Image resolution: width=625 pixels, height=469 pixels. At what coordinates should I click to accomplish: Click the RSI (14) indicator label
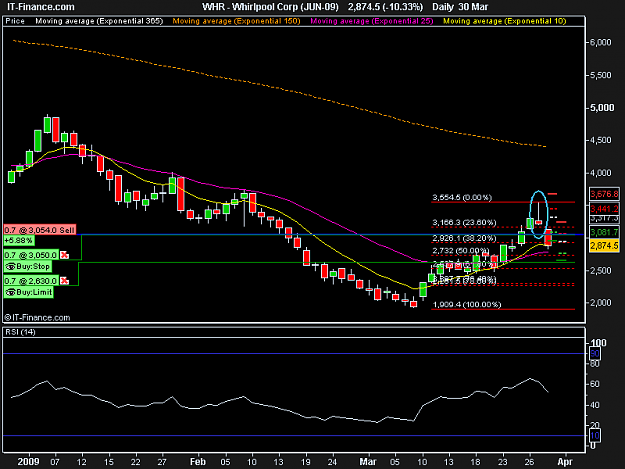click(x=20, y=332)
